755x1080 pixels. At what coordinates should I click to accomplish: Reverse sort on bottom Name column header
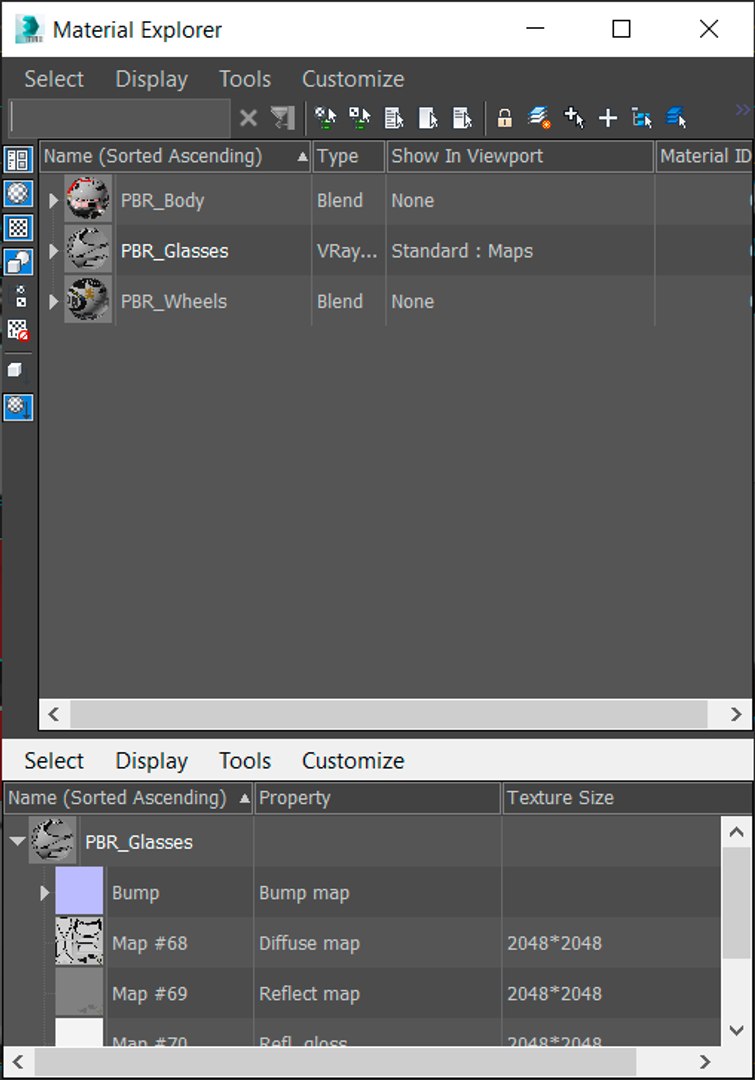(x=128, y=798)
